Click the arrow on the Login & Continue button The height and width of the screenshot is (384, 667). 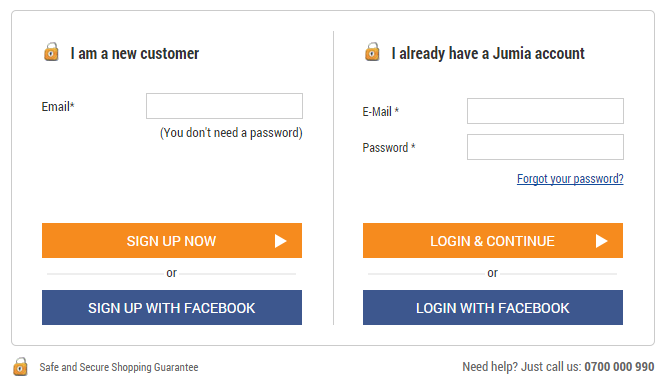pos(601,241)
